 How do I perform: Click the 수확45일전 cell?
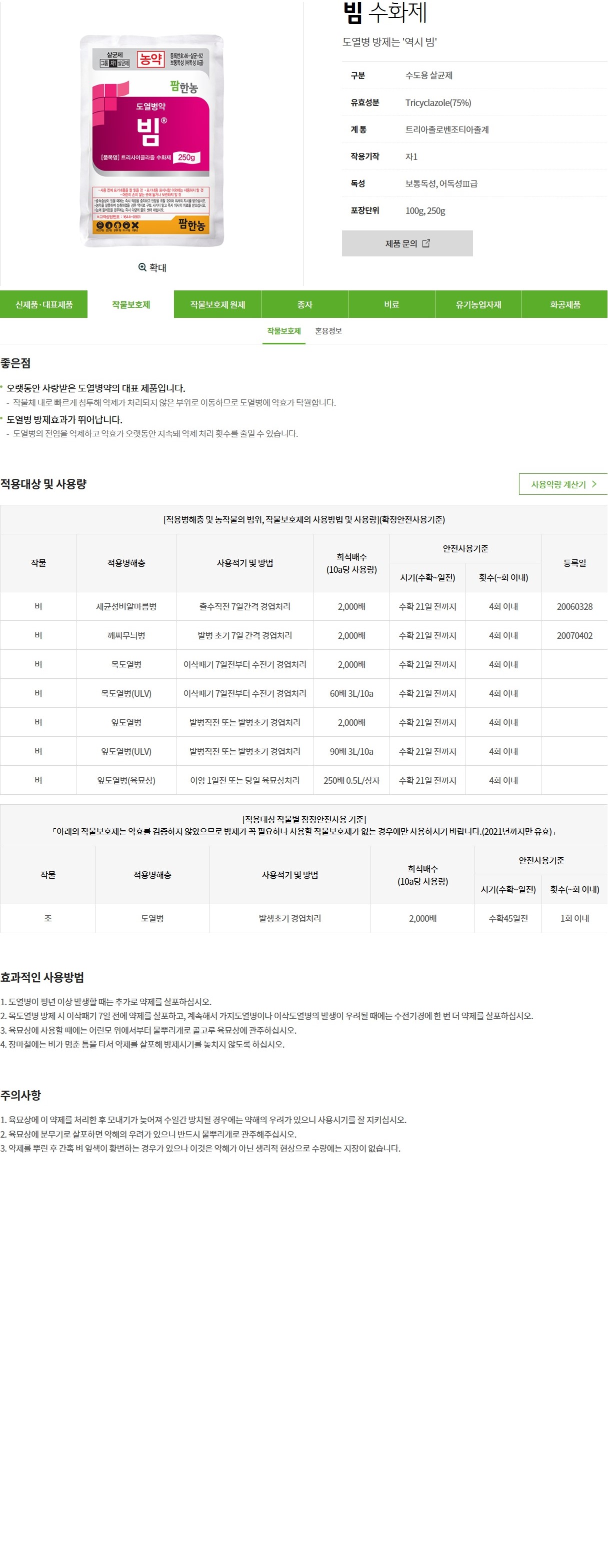[x=508, y=919]
